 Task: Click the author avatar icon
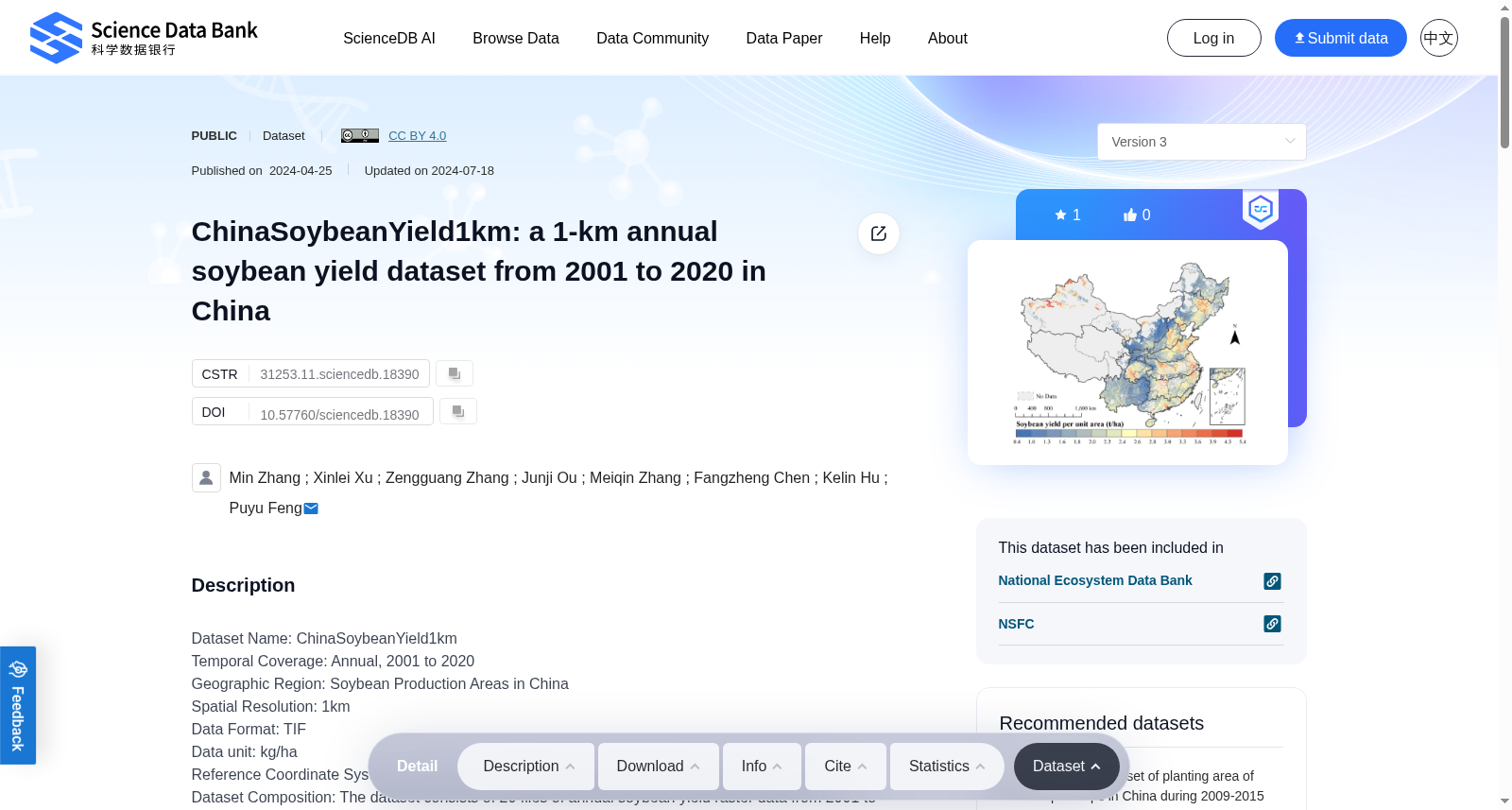(x=206, y=477)
